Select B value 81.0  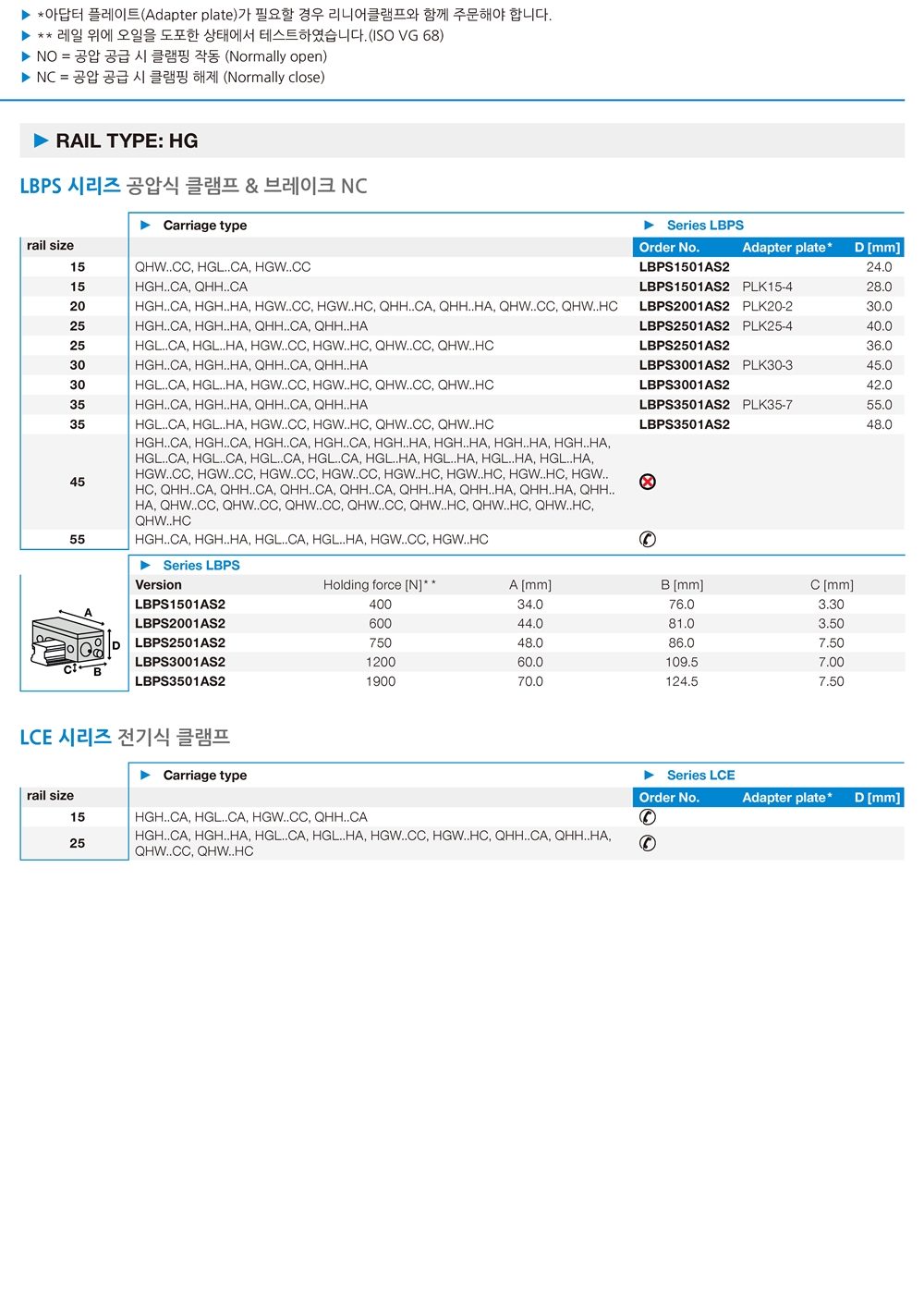coord(682,624)
